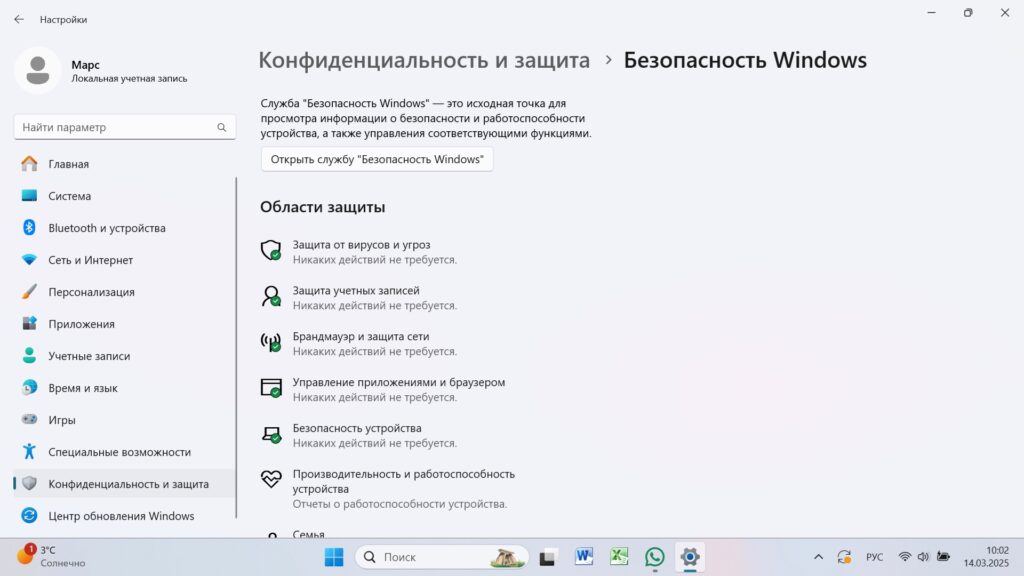Open Время и язык section

124,388
